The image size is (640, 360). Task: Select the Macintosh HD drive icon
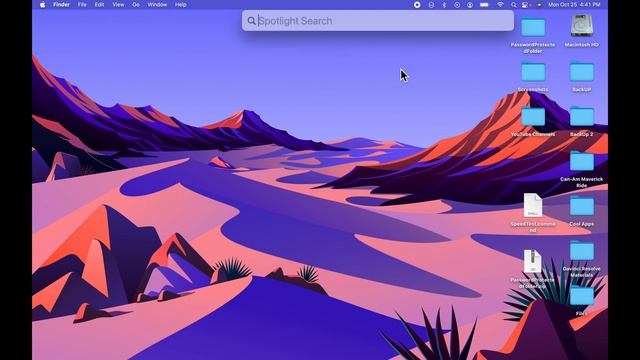(x=582, y=26)
